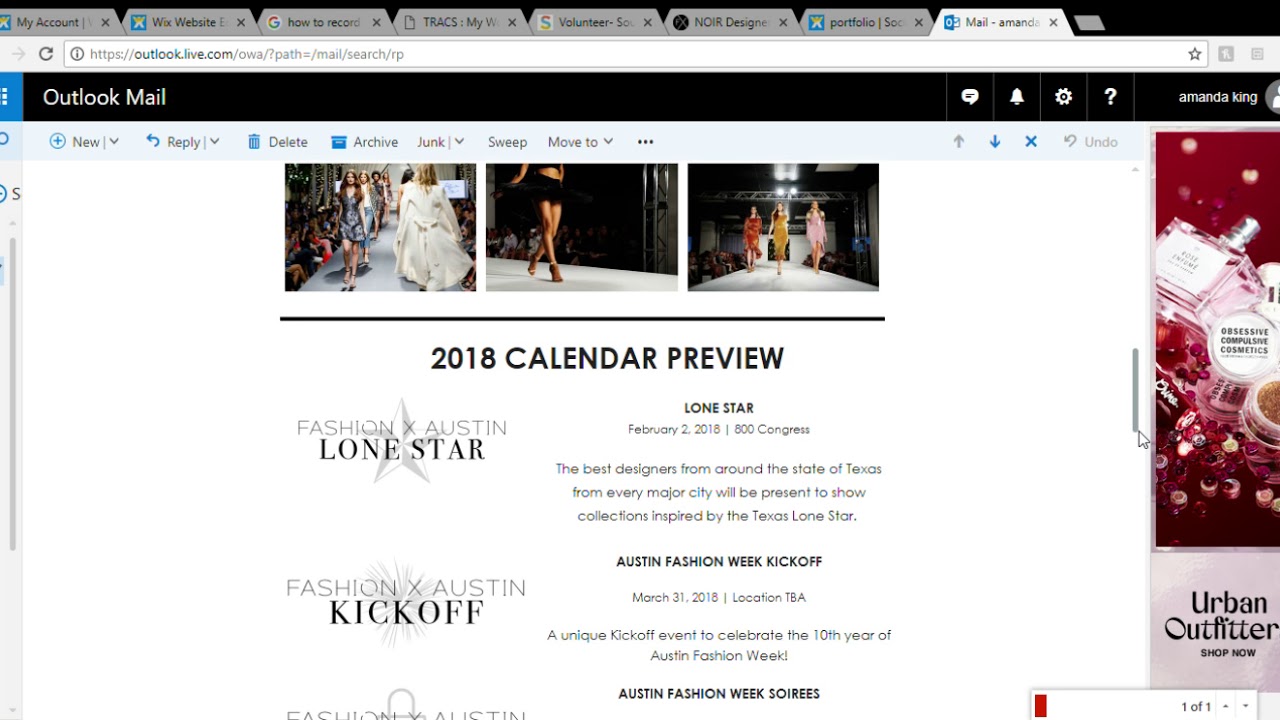Click AUSTIN FASHION WEEK KICKOFF heading
The height and width of the screenshot is (720, 1280).
[719, 562]
